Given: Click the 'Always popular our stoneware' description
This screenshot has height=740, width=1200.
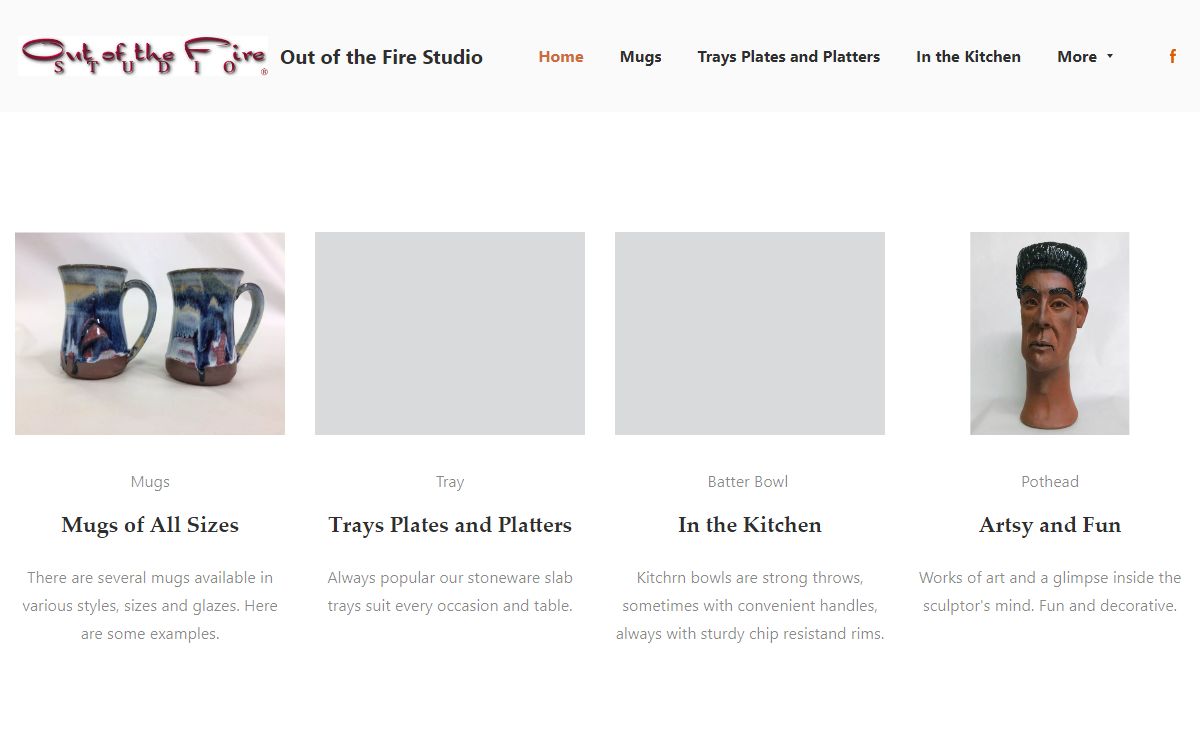Looking at the screenshot, I should pyautogui.click(x=450, y=592).
